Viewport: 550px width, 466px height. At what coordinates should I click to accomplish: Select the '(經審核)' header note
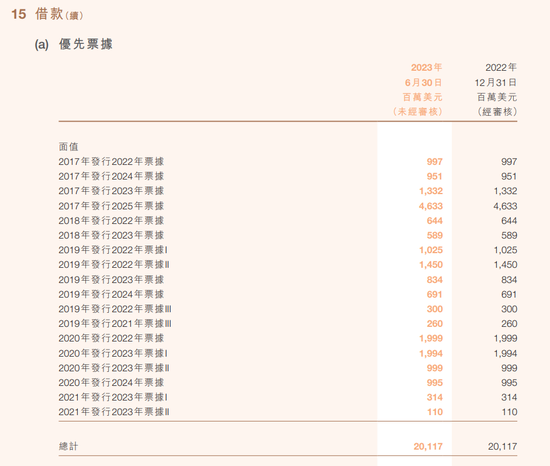(497, 112)
